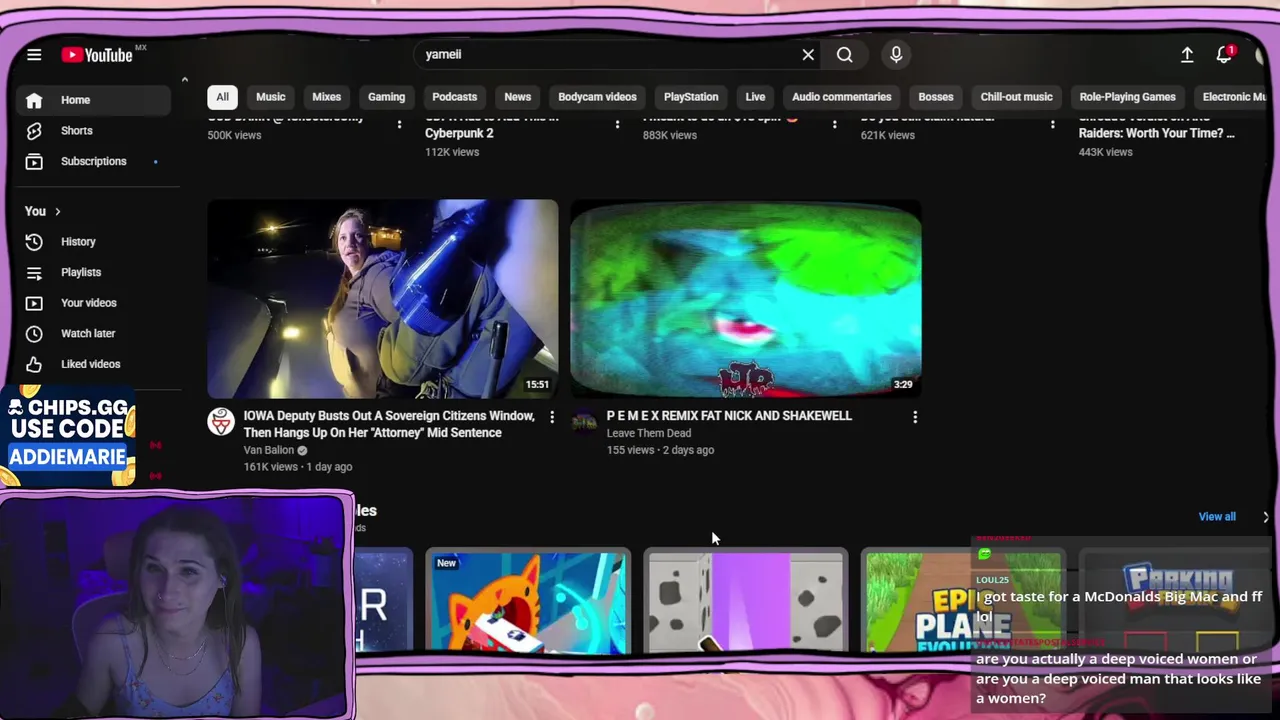Expand the You section chevron
Screen dimensions: 1280x720
(x=58, y=211)
